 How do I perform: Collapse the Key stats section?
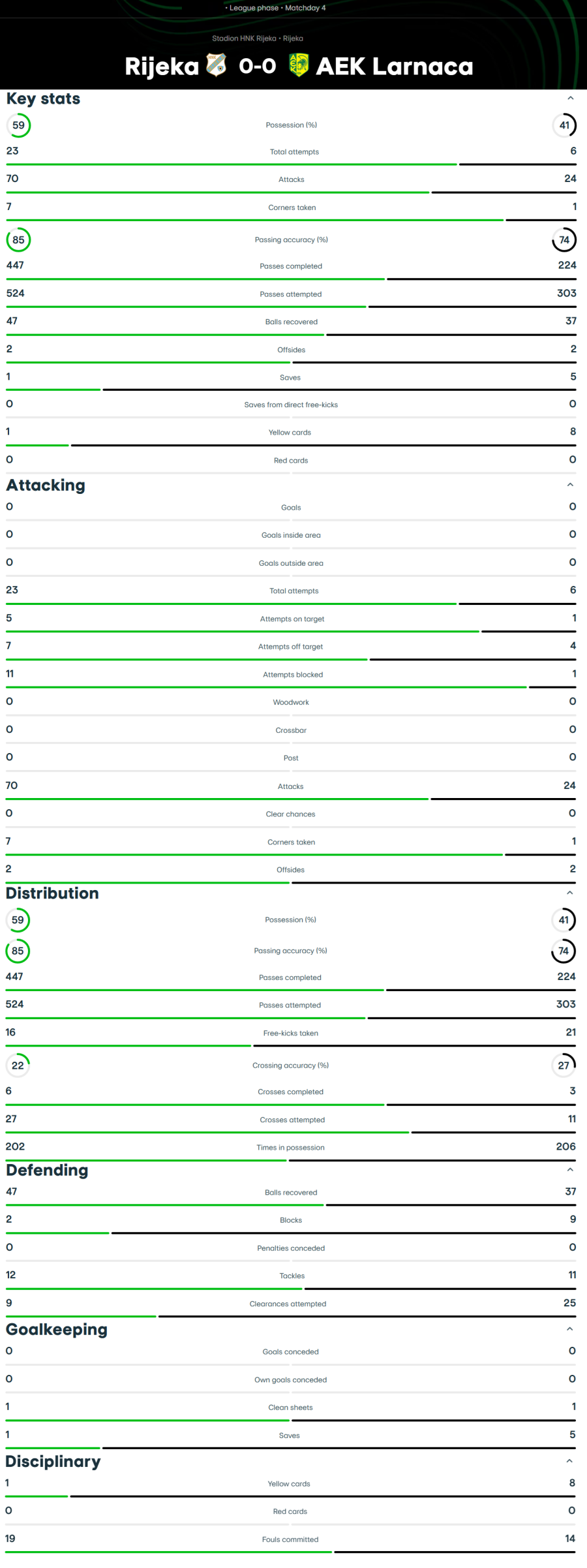pyautogui.click(x=571, y=99)
